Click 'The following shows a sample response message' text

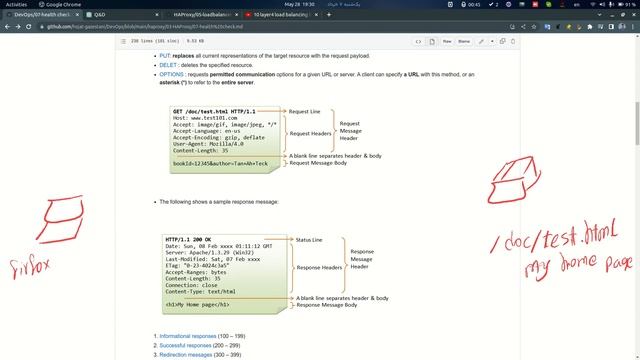click(x=219, y=202)
